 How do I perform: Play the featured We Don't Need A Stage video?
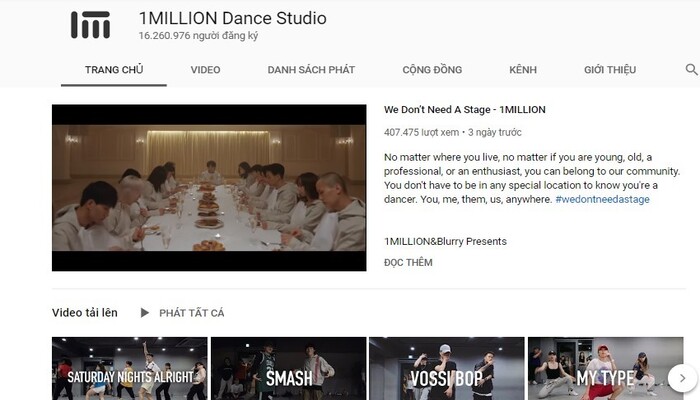pyautogui.click(x=209, y=188)
